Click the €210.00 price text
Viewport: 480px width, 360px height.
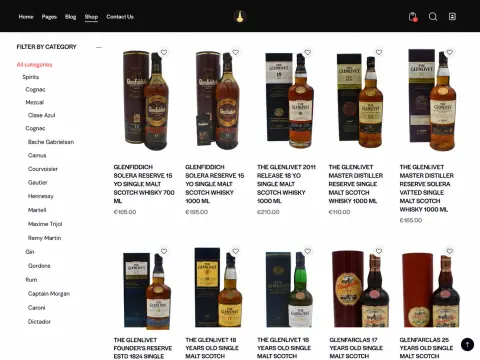coord(268,212)
